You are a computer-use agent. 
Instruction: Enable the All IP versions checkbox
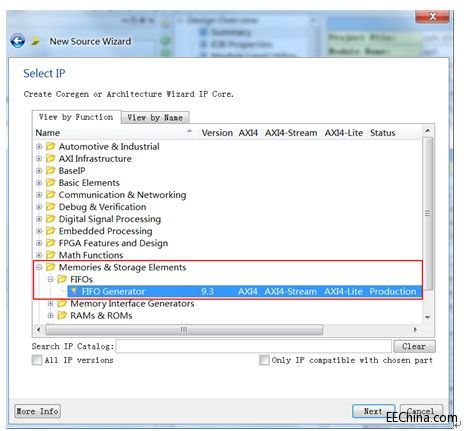click(x=37, y=360)
